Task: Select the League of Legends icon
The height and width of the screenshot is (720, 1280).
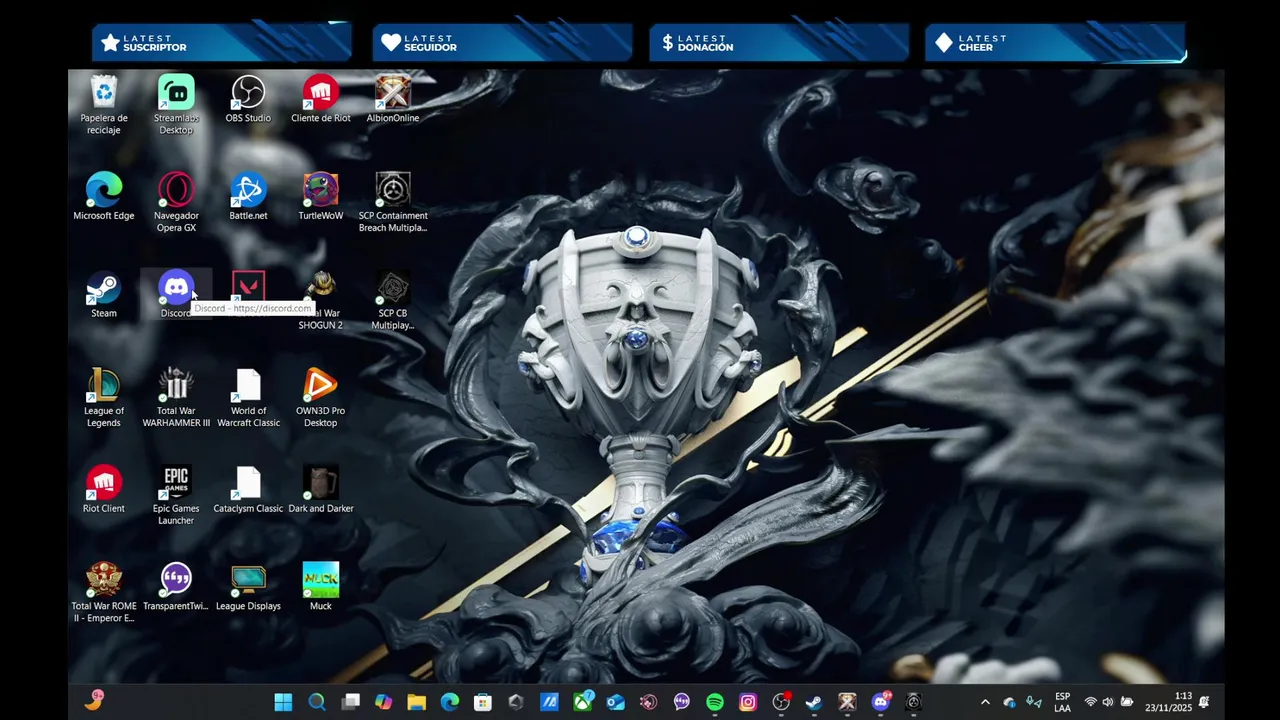Action: click(104, 397)
